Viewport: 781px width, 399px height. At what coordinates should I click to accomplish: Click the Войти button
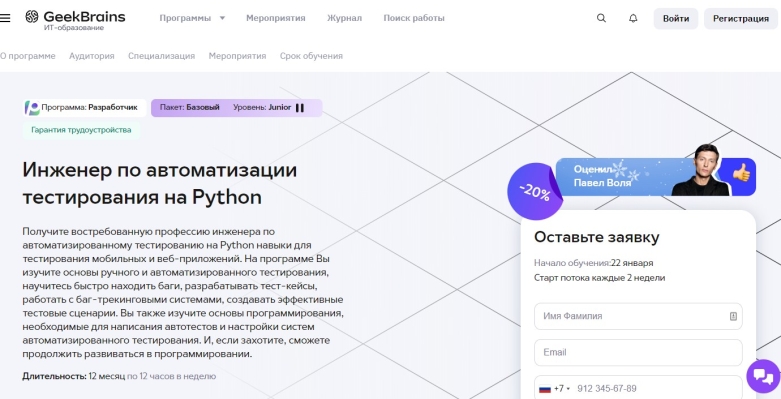[x=676, y=18]
